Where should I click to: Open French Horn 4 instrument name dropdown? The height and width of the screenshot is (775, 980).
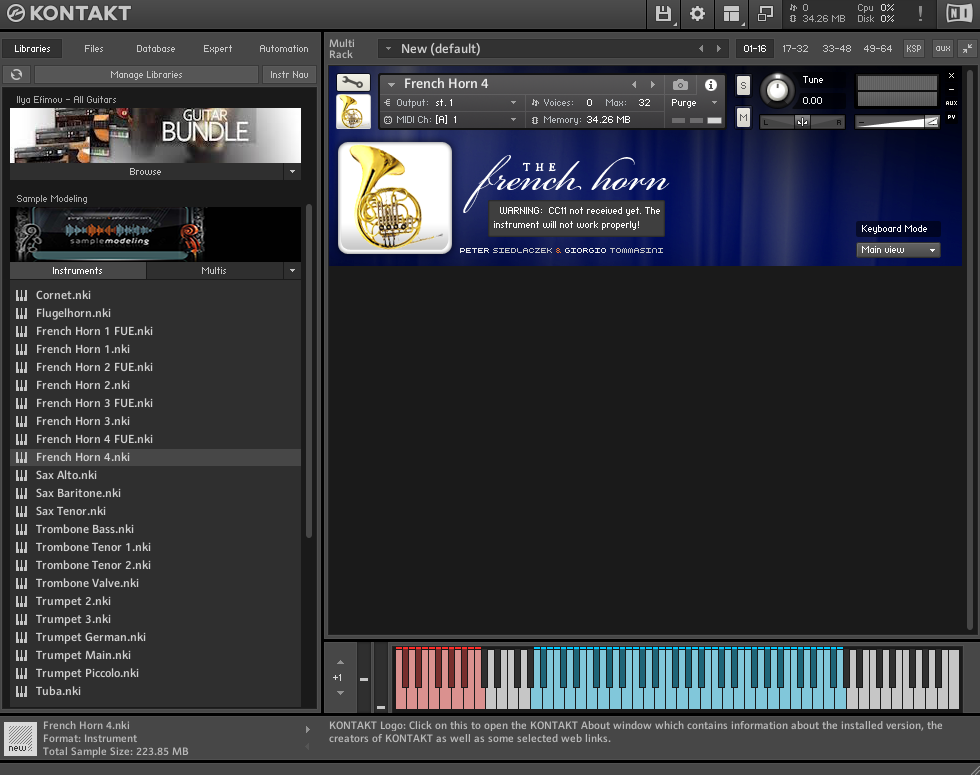point(391,84)
